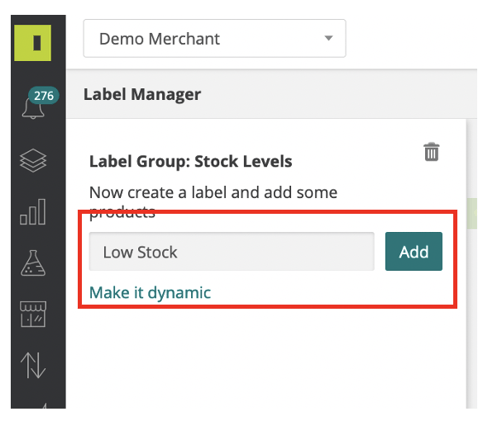
Task: Open the storefront sidebar icon
Action: point(33,314)
